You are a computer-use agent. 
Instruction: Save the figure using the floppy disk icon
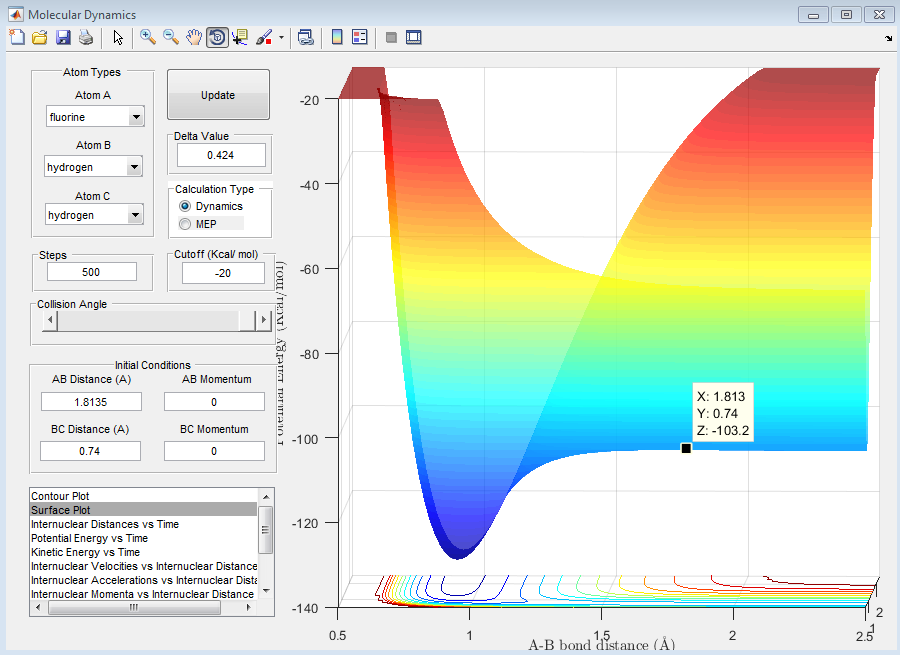(62, 37)
